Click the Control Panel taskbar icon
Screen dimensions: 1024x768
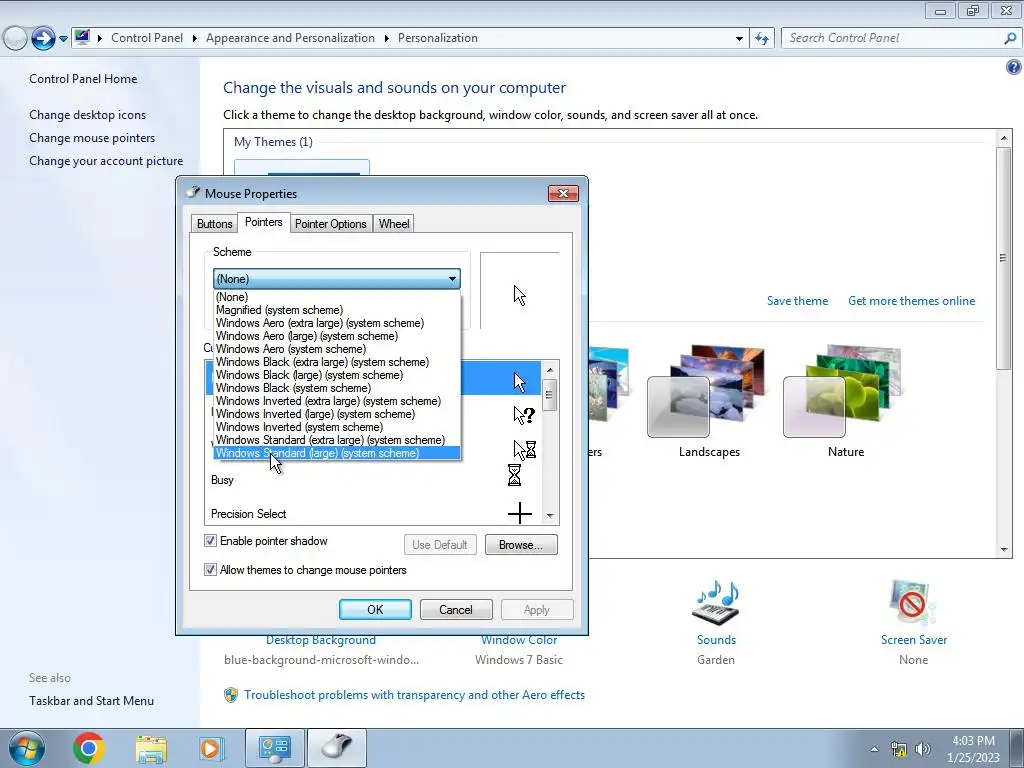coord(274,748)
